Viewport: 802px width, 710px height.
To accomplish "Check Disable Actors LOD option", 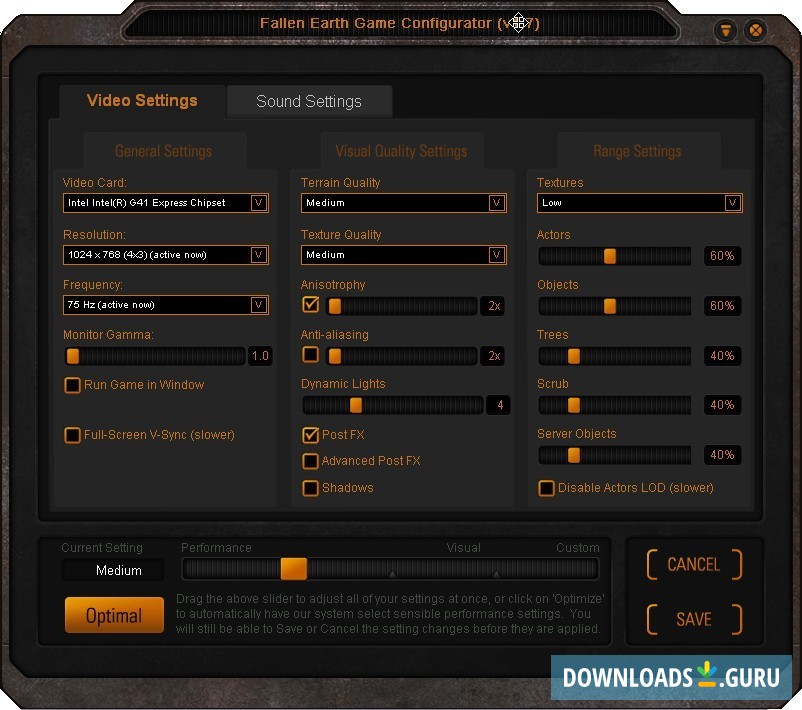I will tap(546, 489).
